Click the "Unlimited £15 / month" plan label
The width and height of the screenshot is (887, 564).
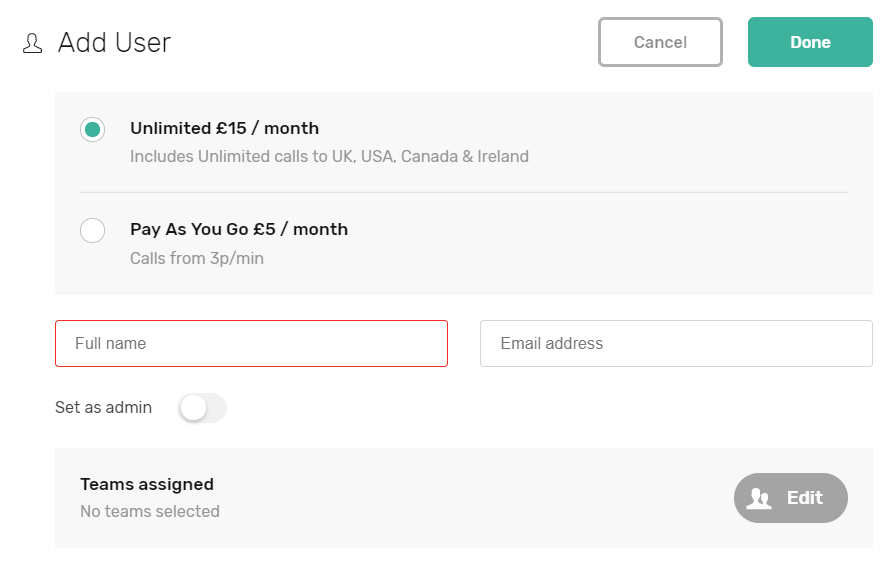(x=224, y=128)
